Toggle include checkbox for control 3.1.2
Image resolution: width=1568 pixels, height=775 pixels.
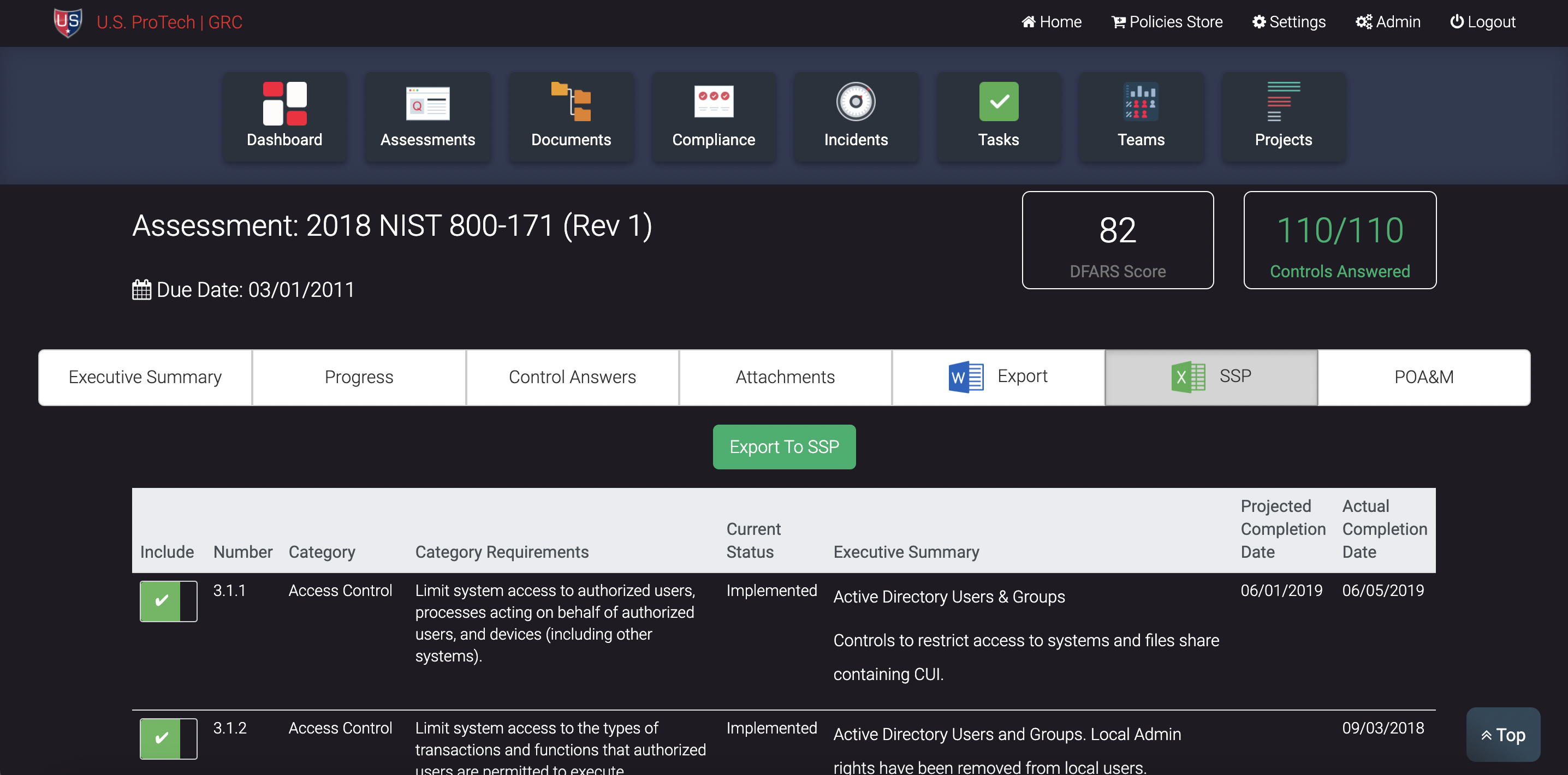point(168,738)
